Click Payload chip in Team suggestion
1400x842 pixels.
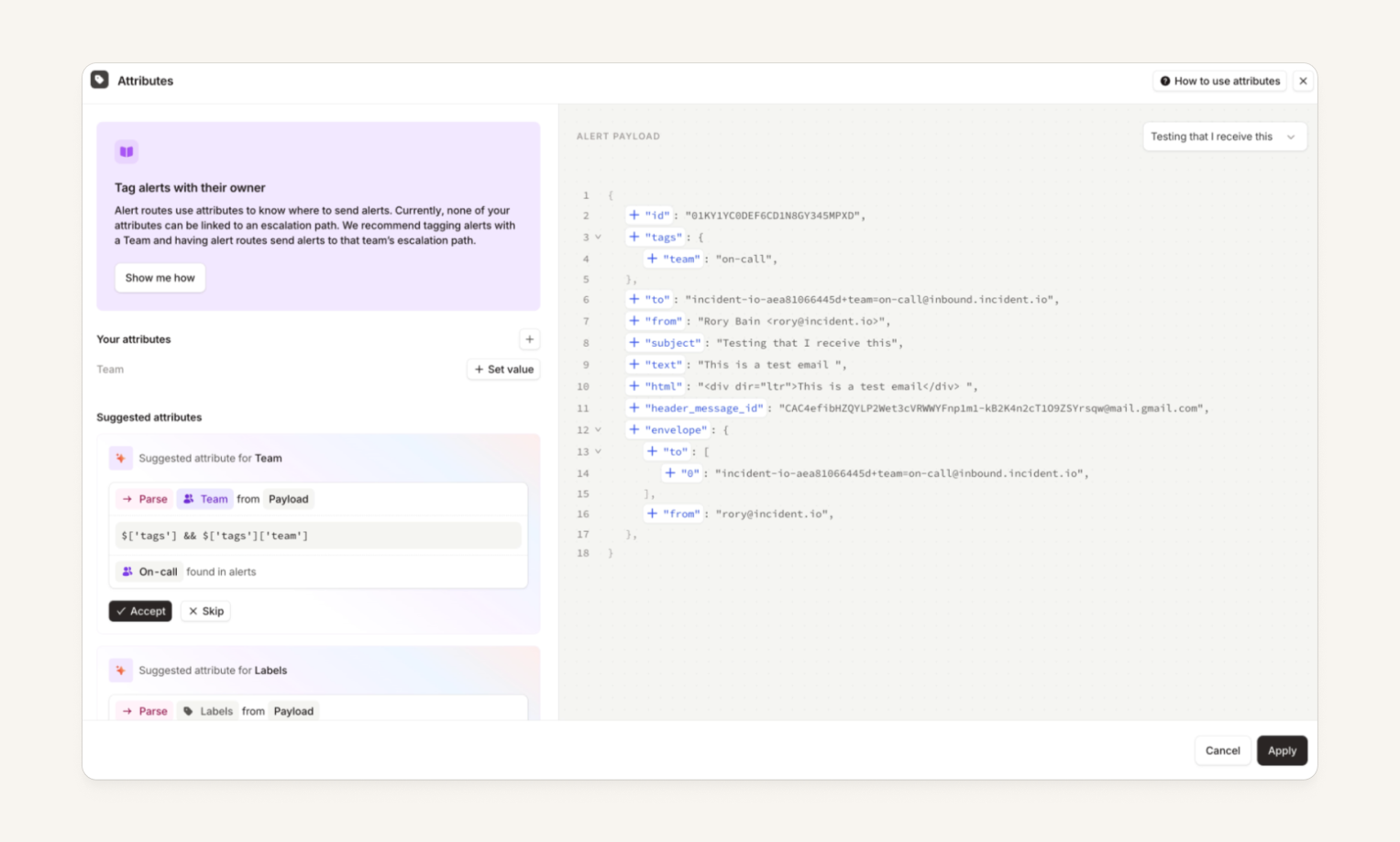click(x=288, y=499)
